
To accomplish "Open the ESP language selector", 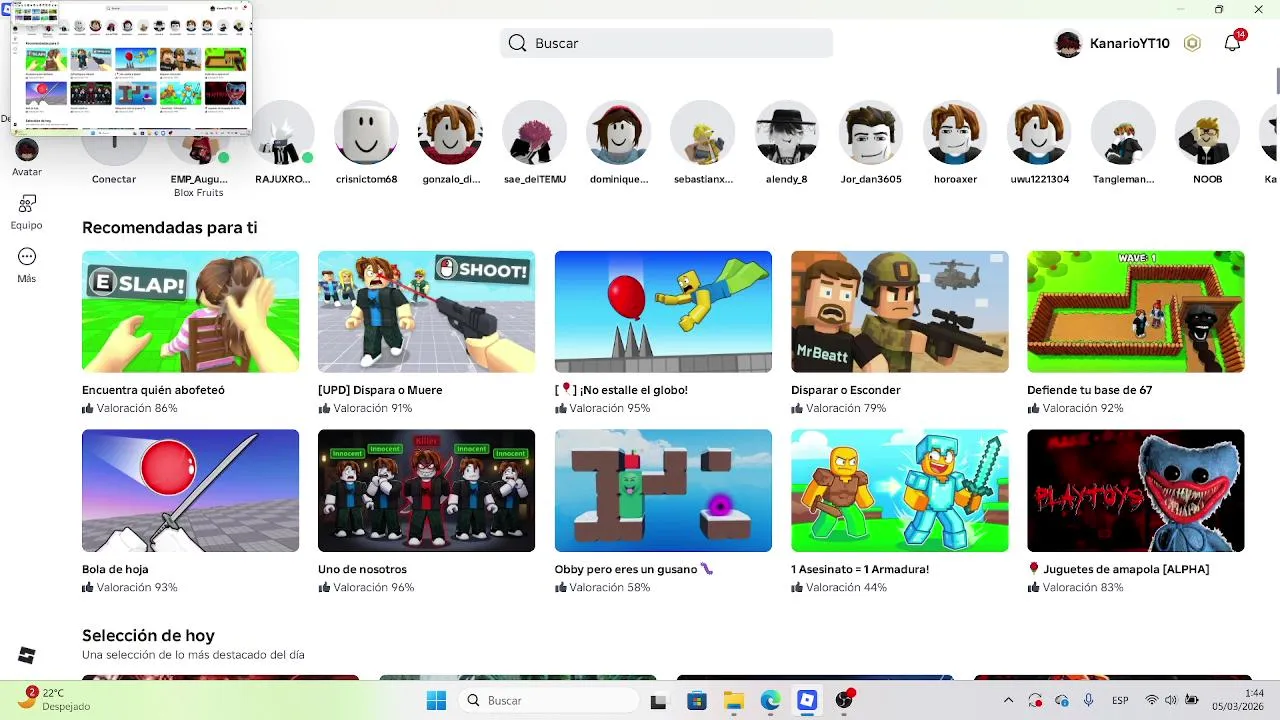I will coord(1121,701).
